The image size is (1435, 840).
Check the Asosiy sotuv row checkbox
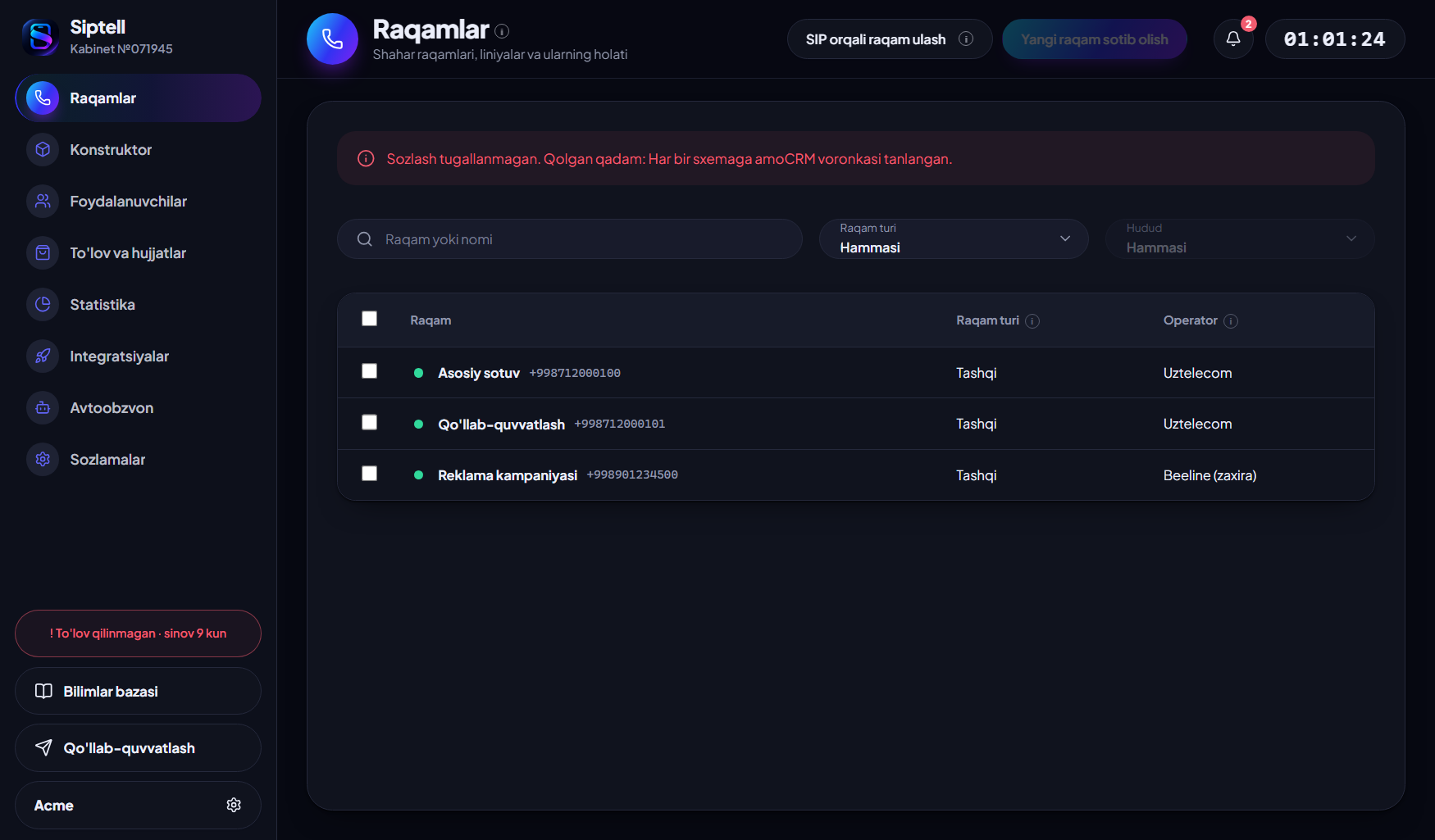click(370, 371)
